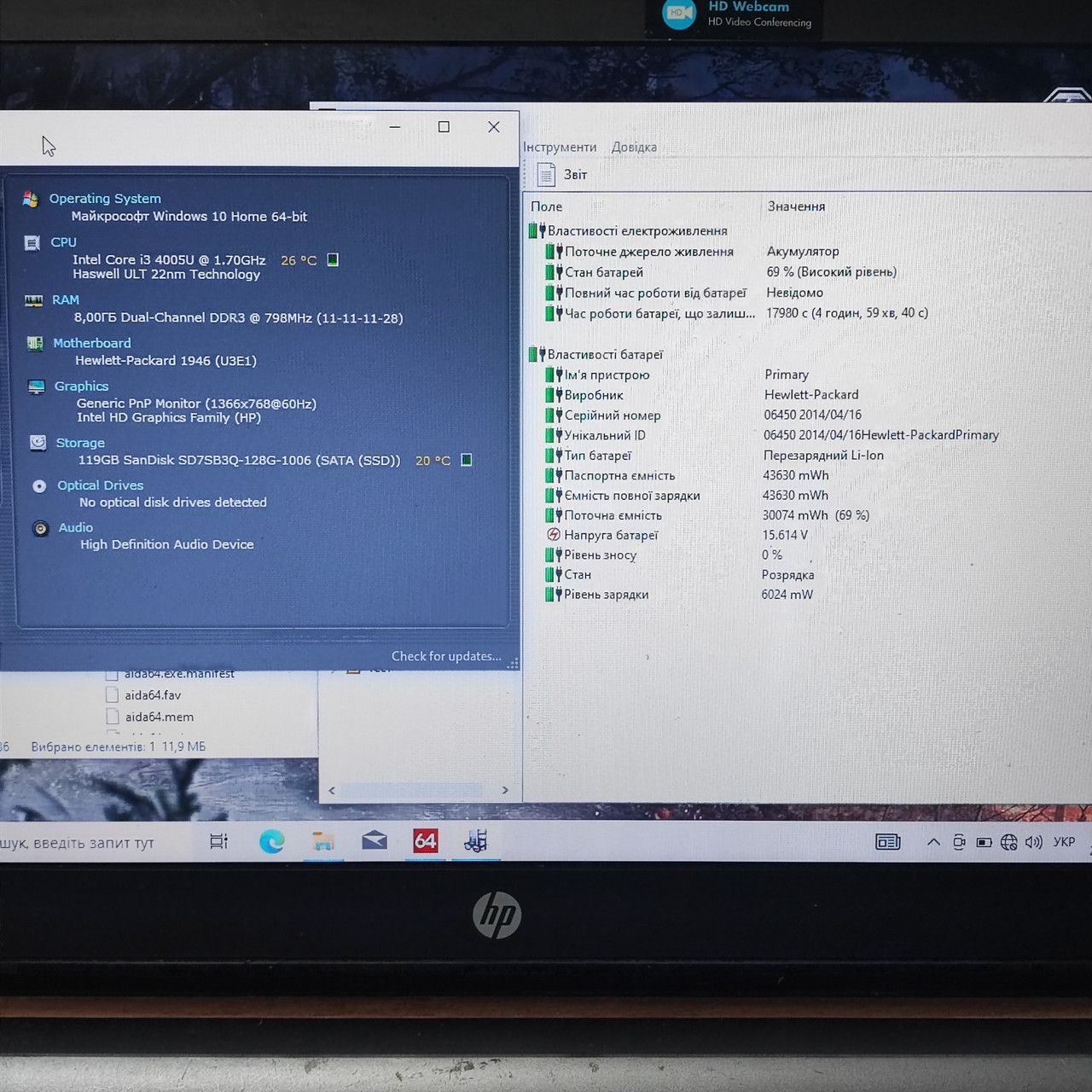
Task: Open Task View on the taskbar
Action: click(218, 842)
